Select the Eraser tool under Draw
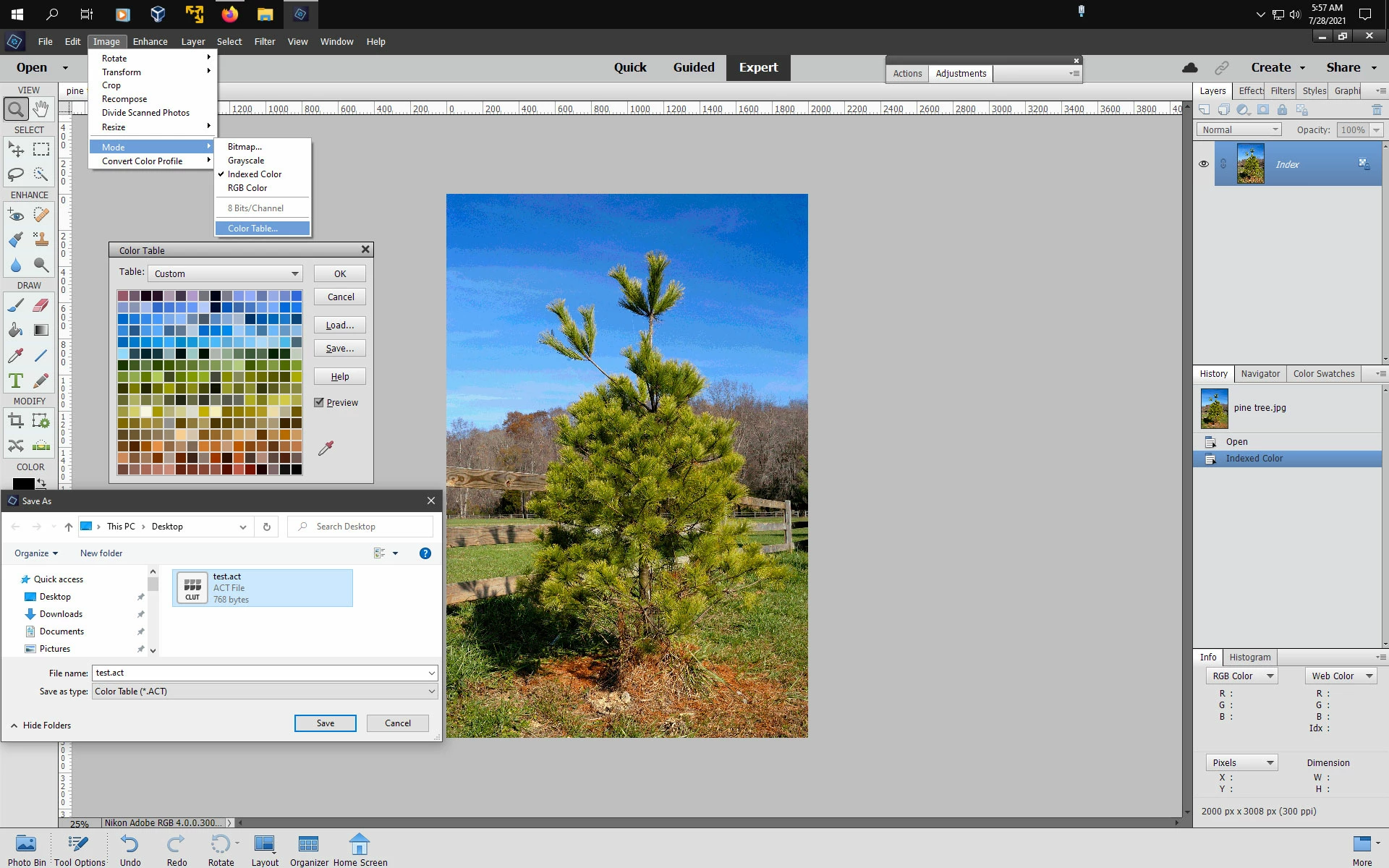This screenshot has height=868, width=1389. pyautogui.click(x=41, y=305)
